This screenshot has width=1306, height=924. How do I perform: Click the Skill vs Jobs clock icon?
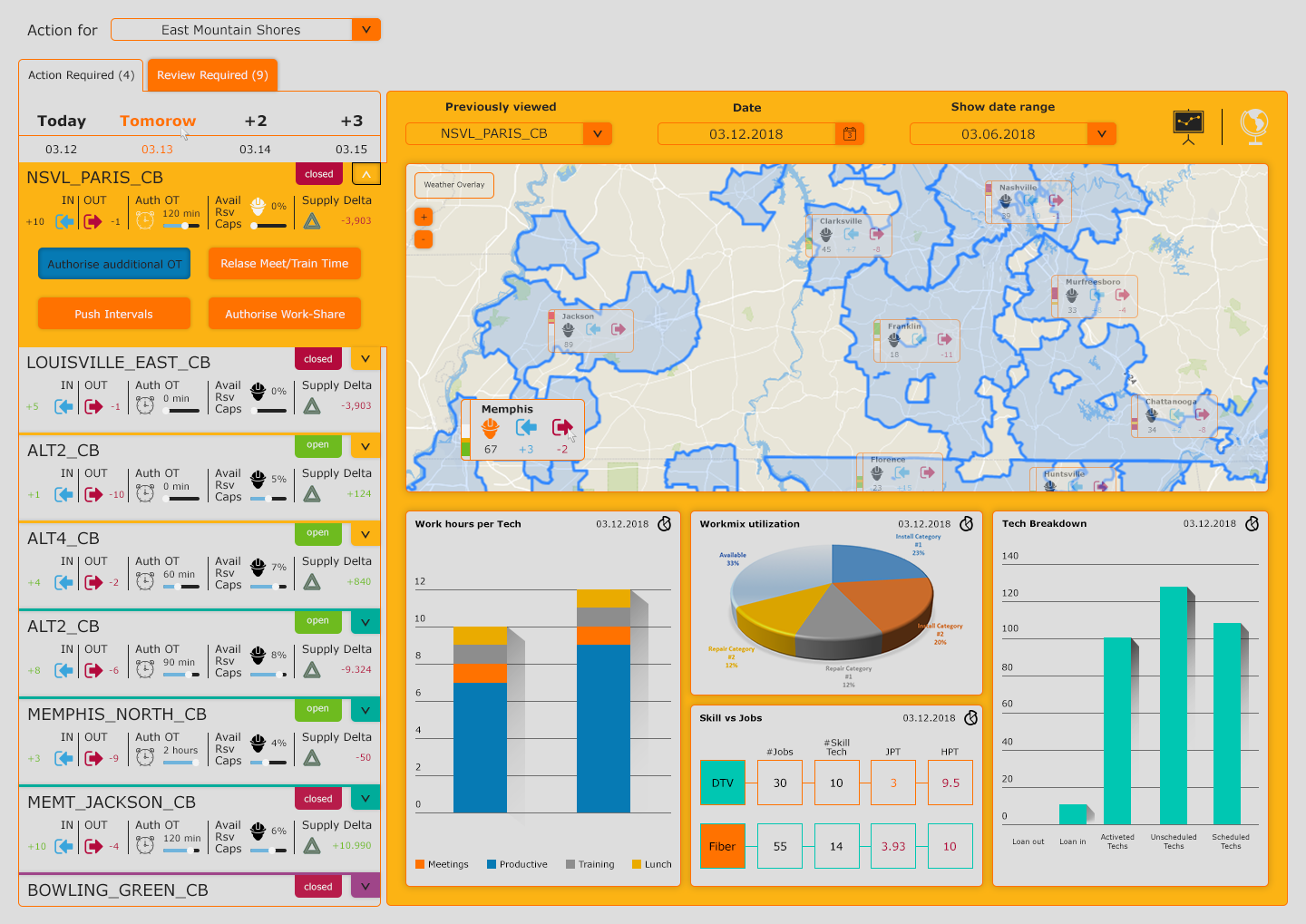click(971, 718)
